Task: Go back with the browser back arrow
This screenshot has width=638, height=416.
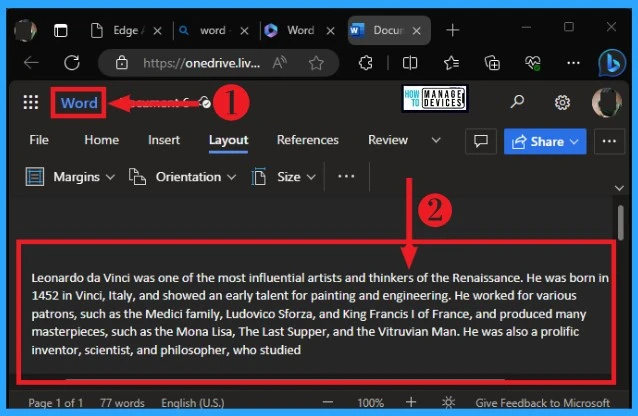Action: (x=31, y=63)
